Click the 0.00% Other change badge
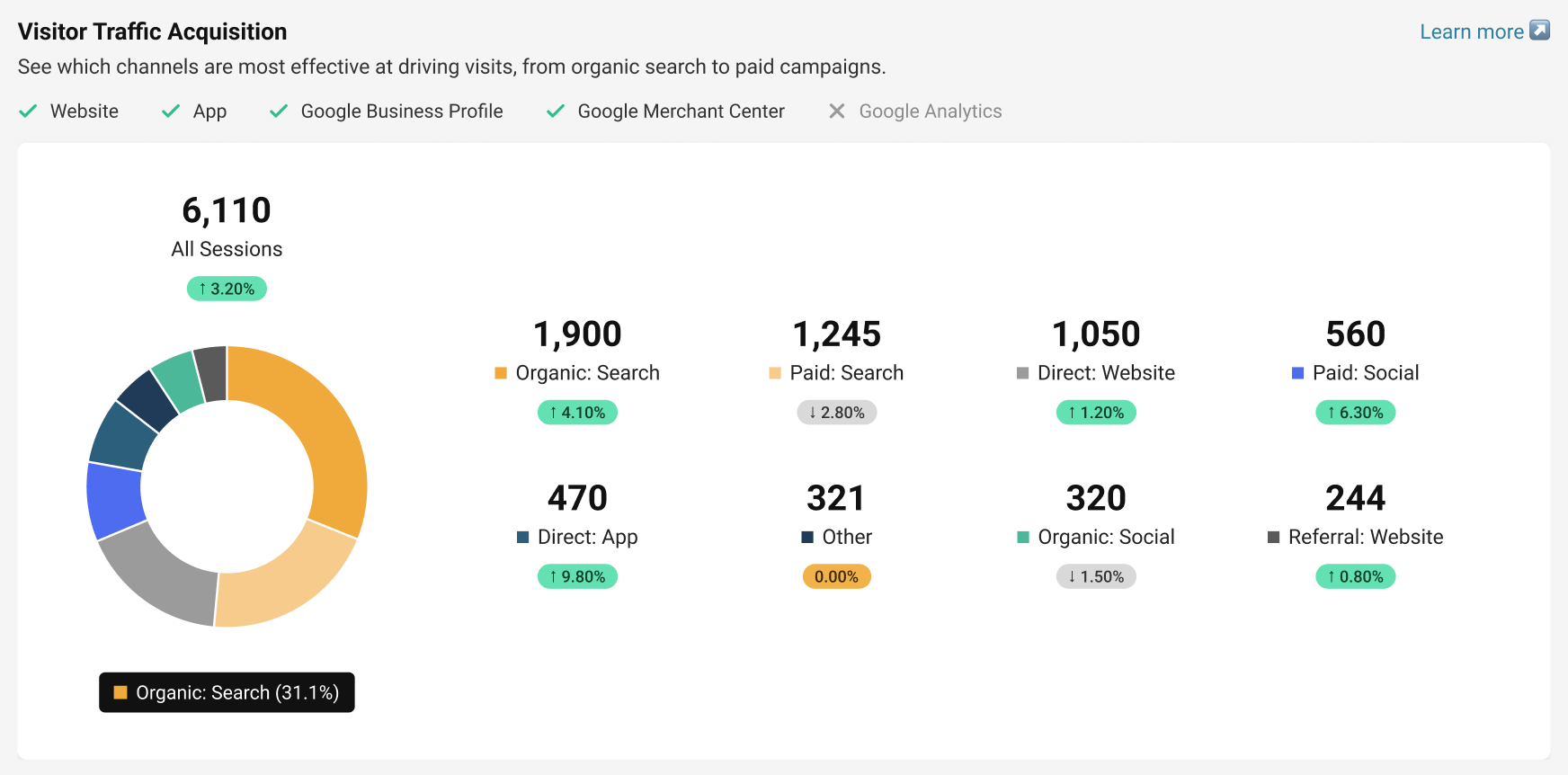1568x775 pixels. (x=837, y=576)
